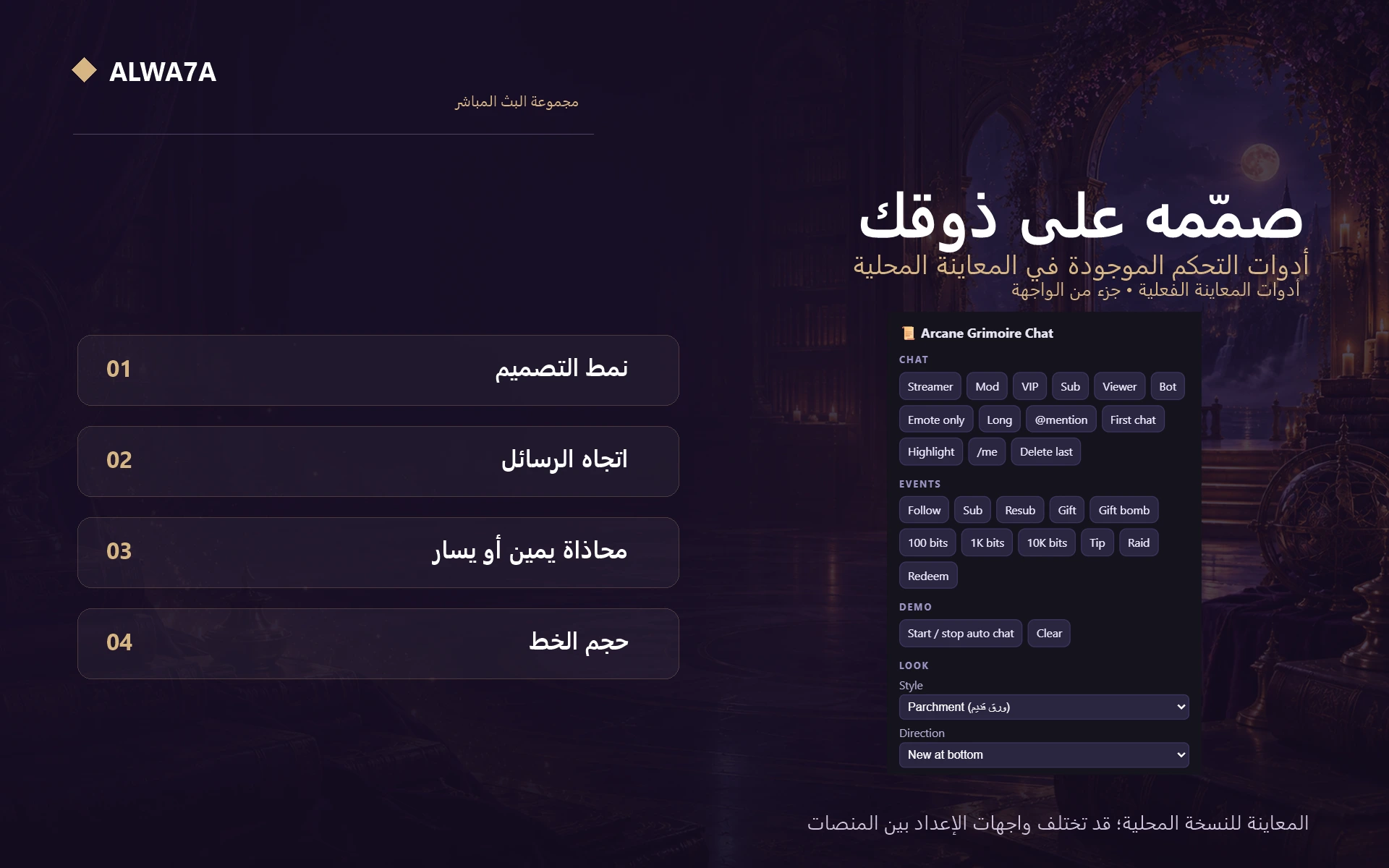
Task: Send a Viewer chat message
Action: pos(1119,387)
